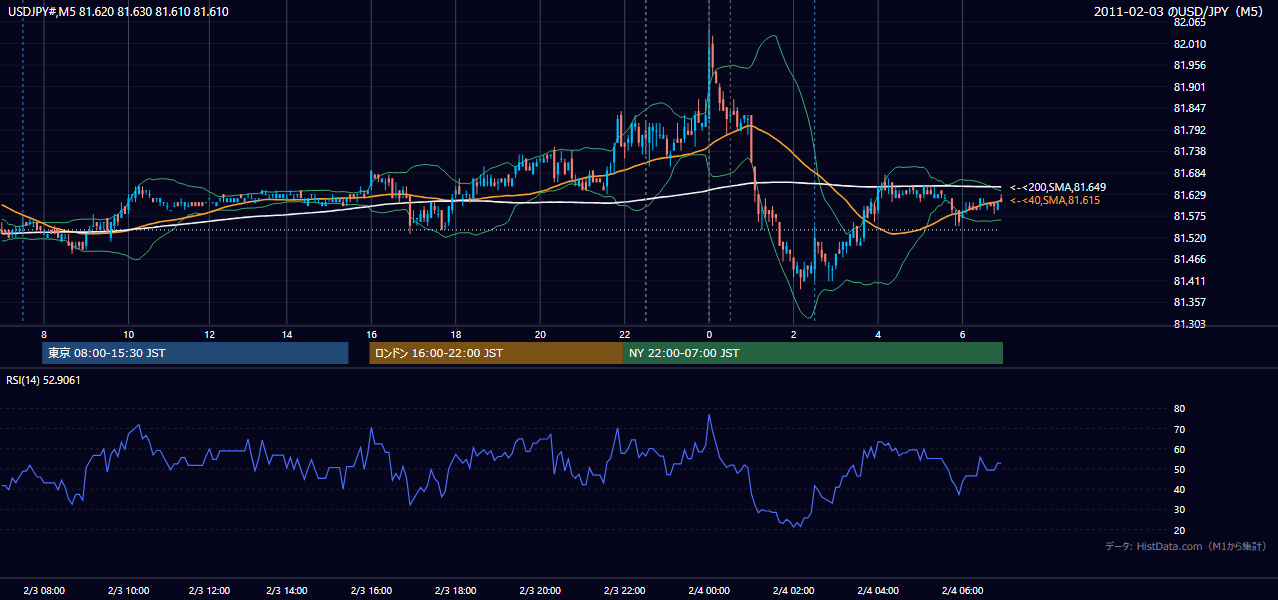This screenshot has width=1278, height=600.
Task: Click price axis value 81.575
Action: point(1189,216)
